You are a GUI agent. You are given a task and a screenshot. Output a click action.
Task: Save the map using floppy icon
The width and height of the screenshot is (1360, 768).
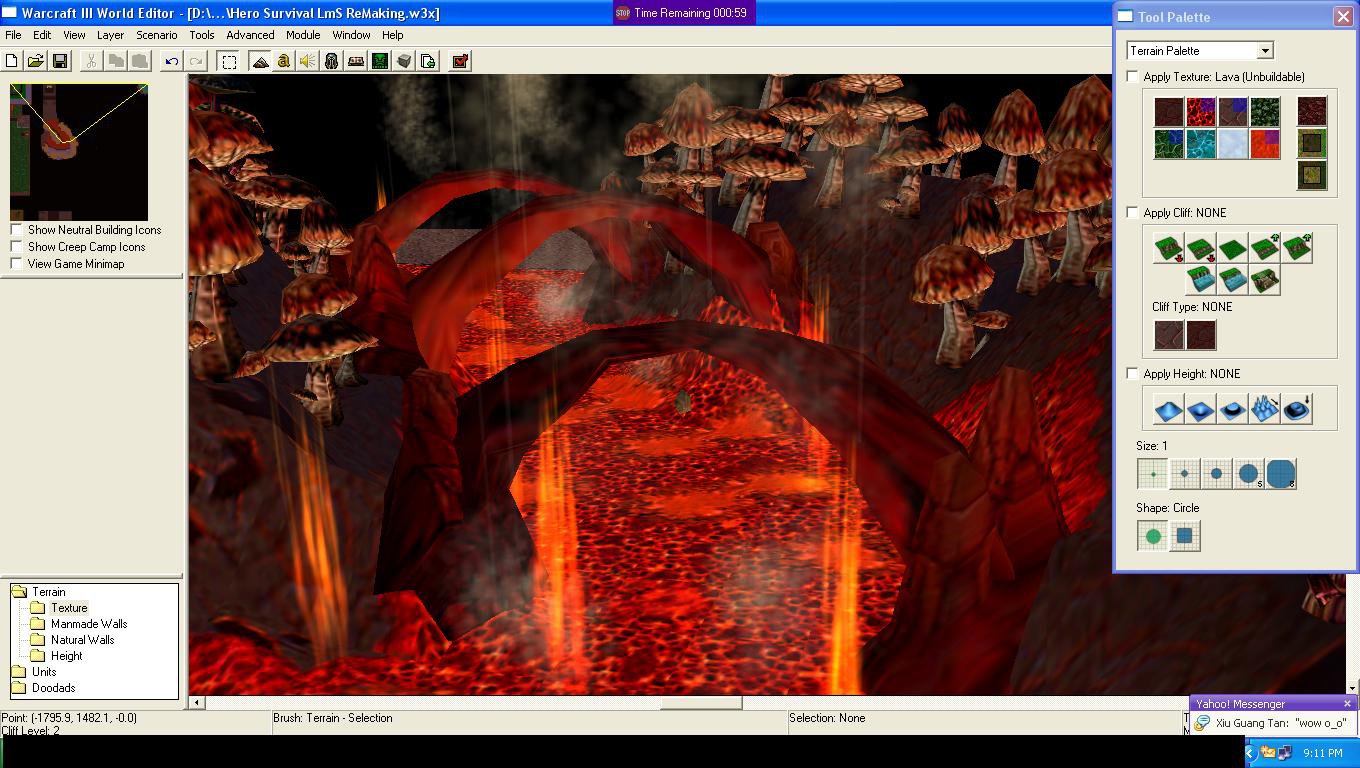(60, 61)
